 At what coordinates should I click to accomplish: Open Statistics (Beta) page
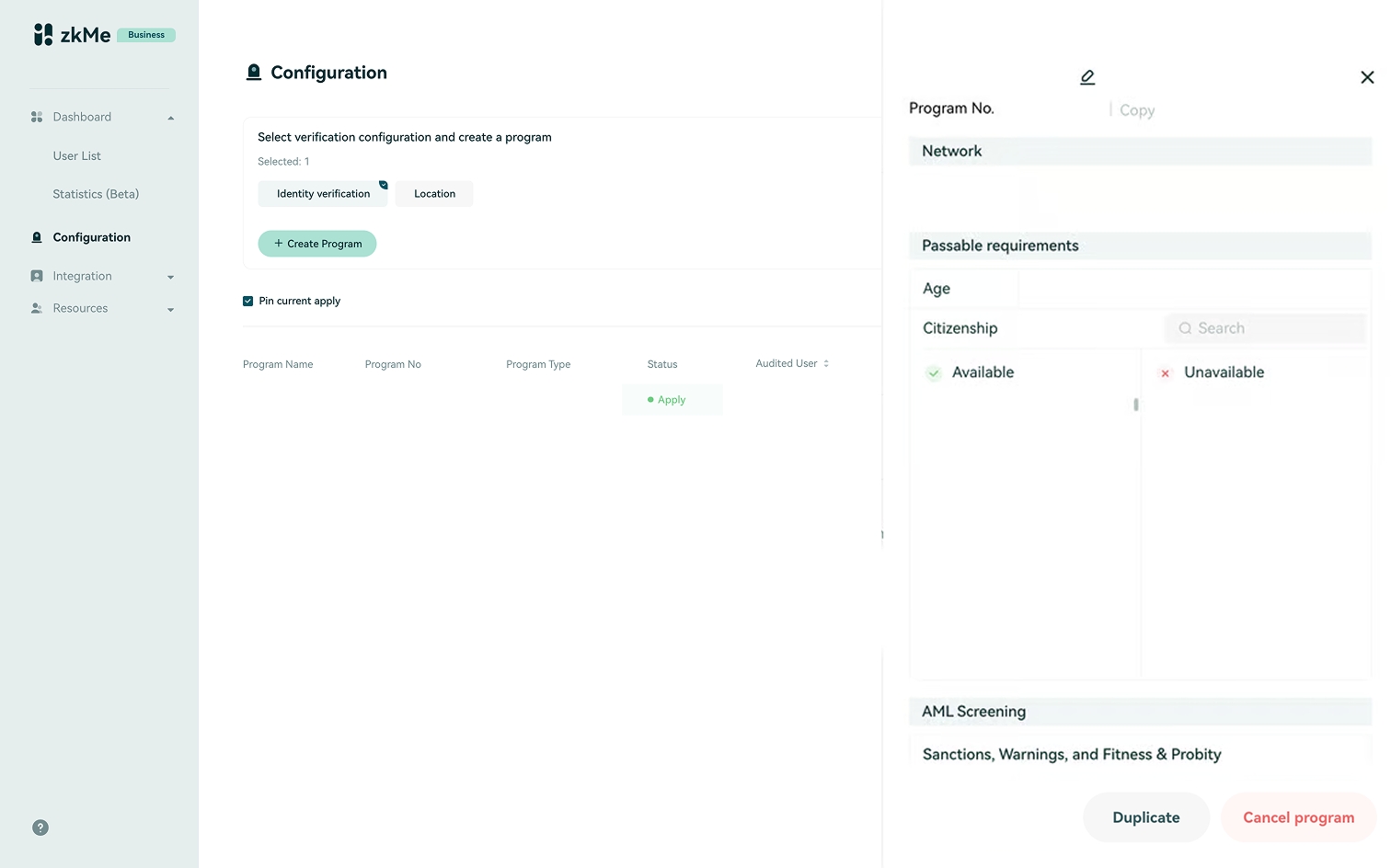coord(96,194)
